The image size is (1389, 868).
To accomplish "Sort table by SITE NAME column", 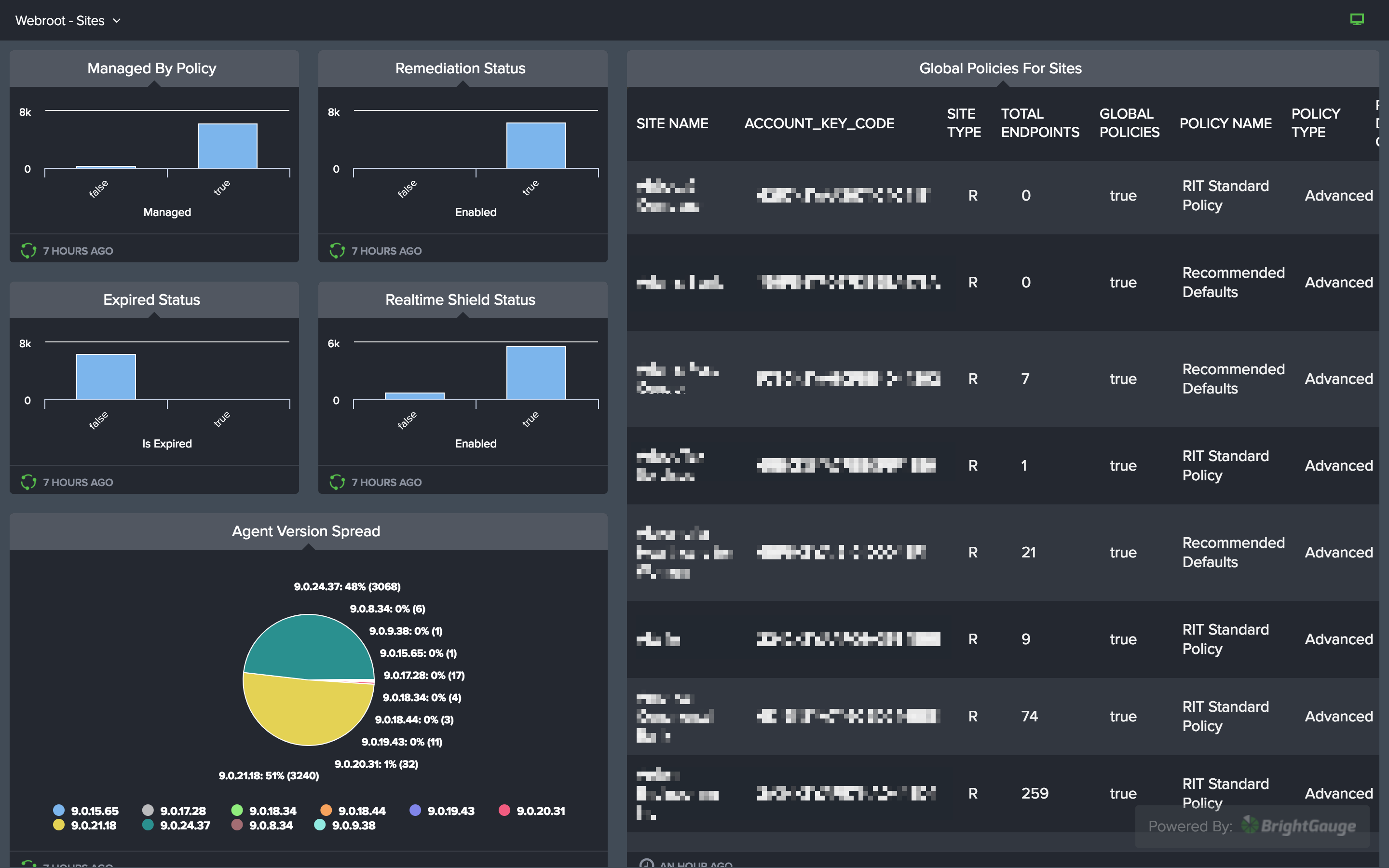I will coord(672,123).
